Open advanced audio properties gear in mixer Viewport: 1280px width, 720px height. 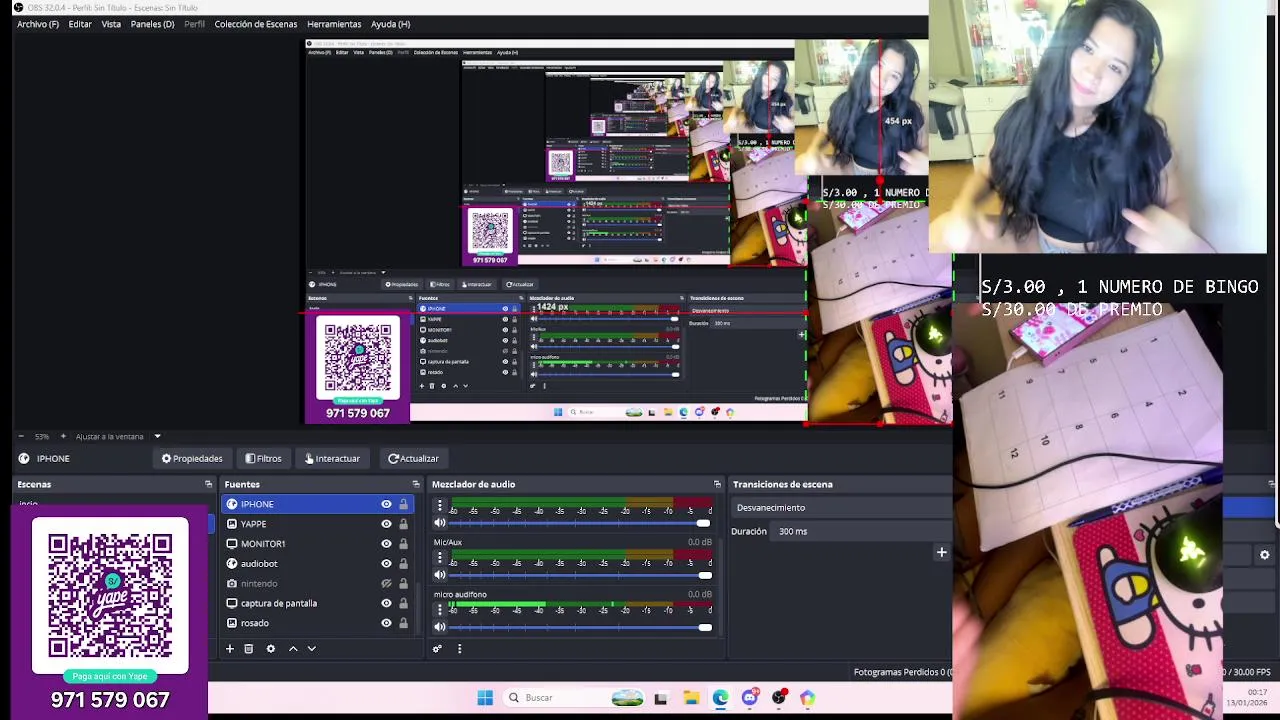437,649
